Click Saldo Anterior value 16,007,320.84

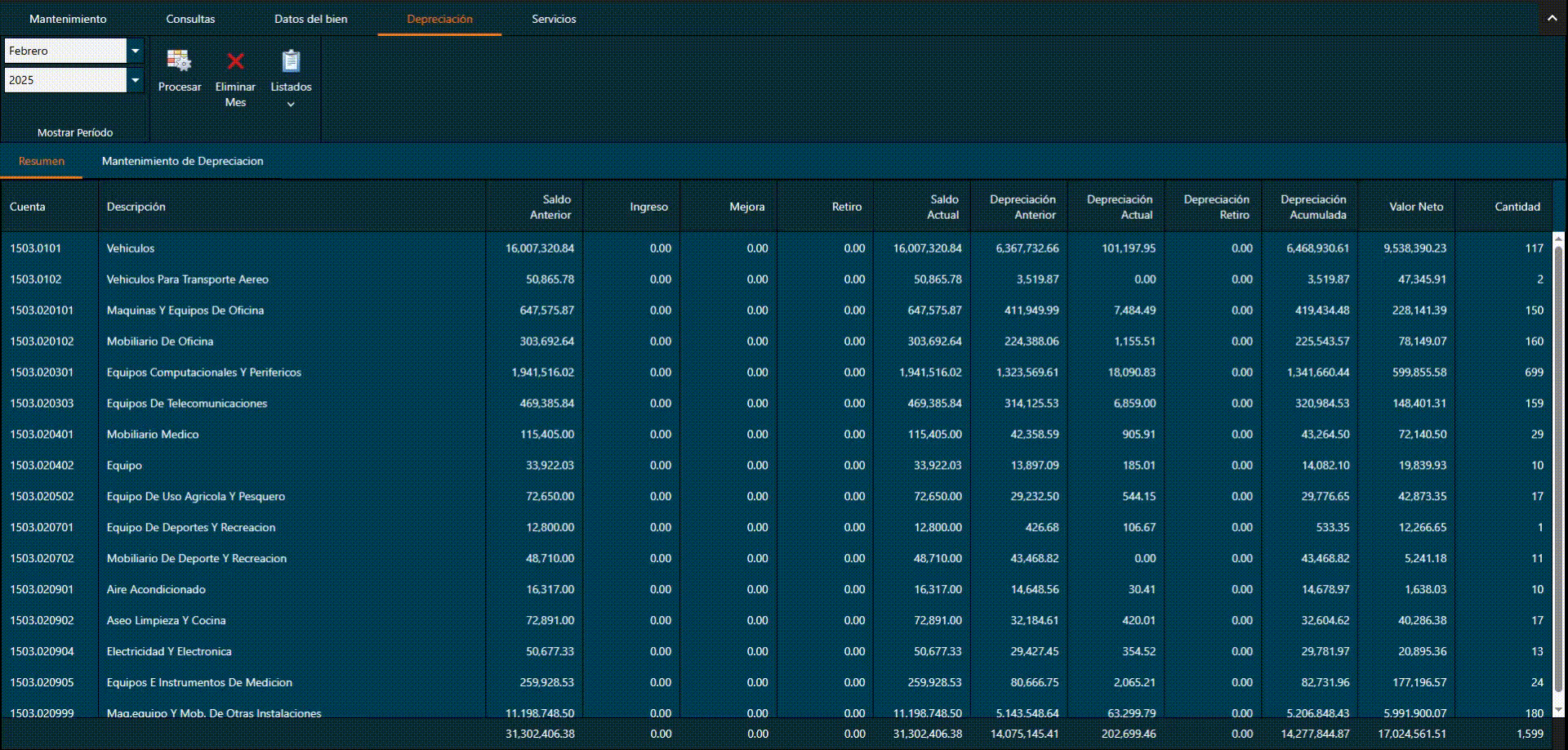pos(540,248)
